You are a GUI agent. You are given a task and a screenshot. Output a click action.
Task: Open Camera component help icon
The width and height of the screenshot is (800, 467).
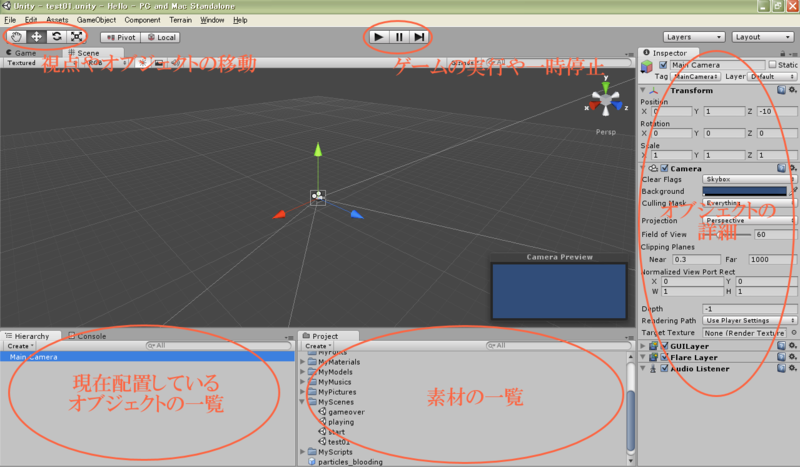[x=781, y=168]
